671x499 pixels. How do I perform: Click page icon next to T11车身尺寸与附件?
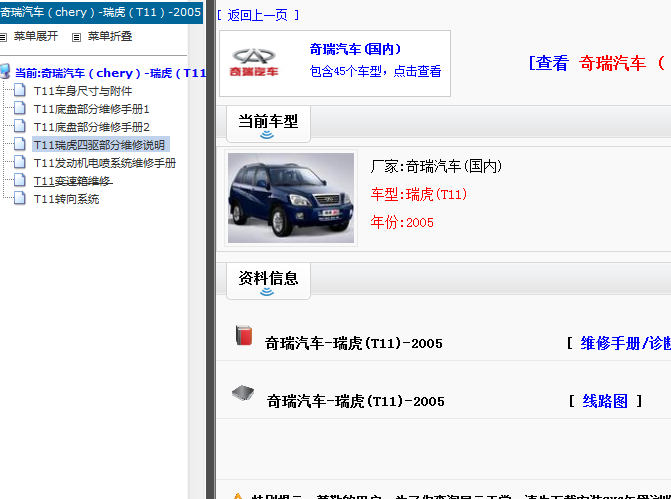(x=20, y=90)
